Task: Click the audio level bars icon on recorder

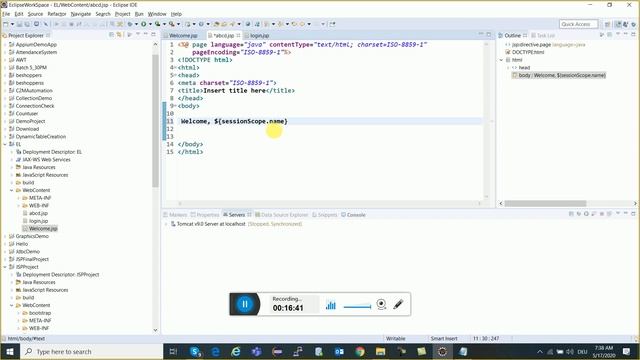Action: point(331,304)
